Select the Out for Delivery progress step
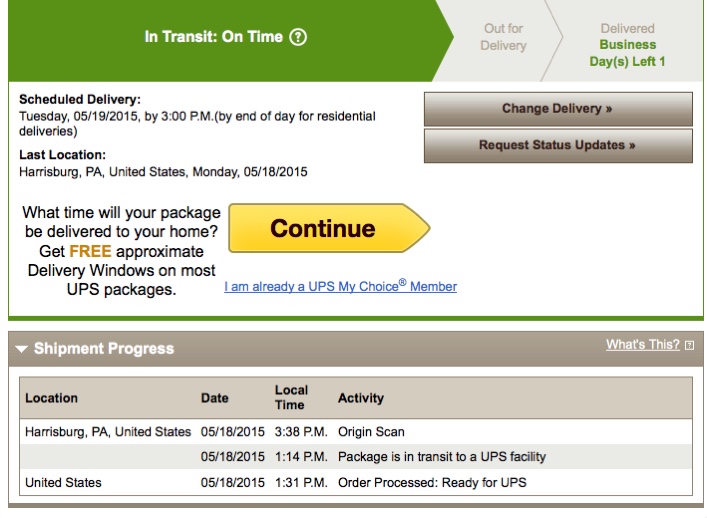Screen dimensions: 707x518 [503, 37]
